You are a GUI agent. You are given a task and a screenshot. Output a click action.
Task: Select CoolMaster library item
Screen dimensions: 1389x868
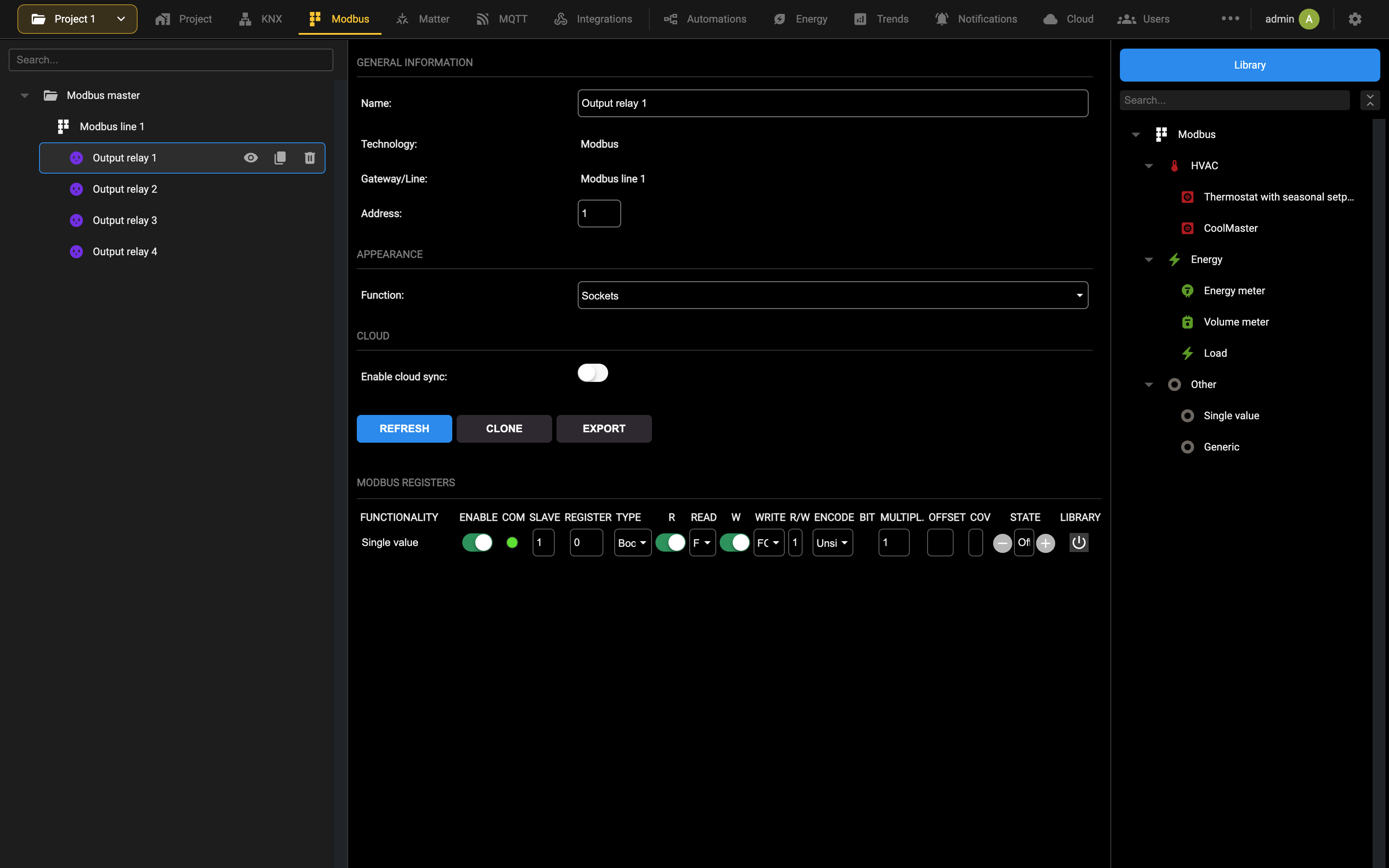1231,228
